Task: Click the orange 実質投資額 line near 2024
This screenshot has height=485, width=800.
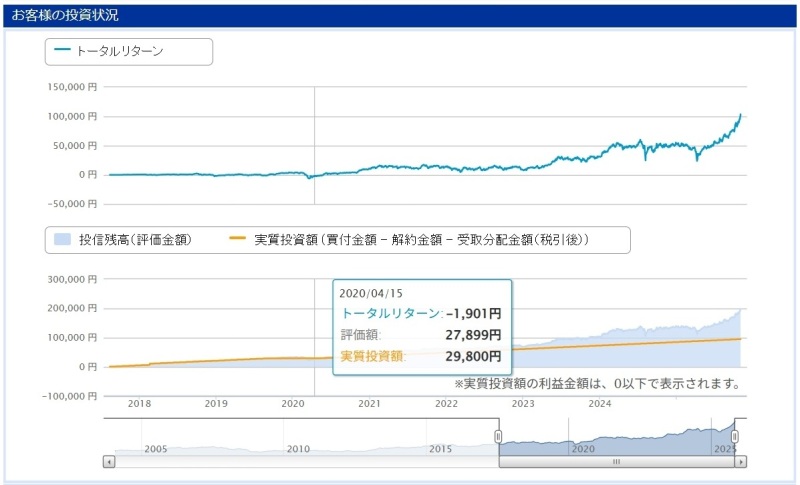Action: pyautogui.click(x=600, y=346)
